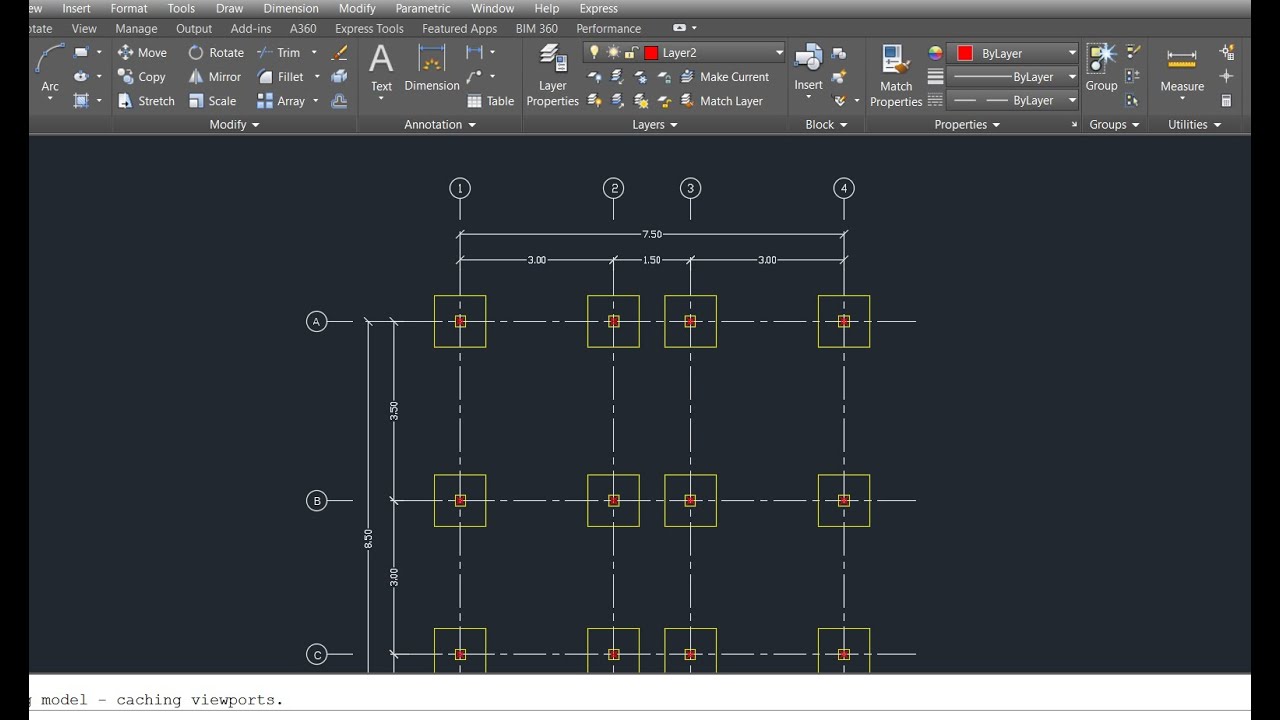Select the Trim tool
This screenshot has width=1280, height=720.
click(x=278, y=52)
